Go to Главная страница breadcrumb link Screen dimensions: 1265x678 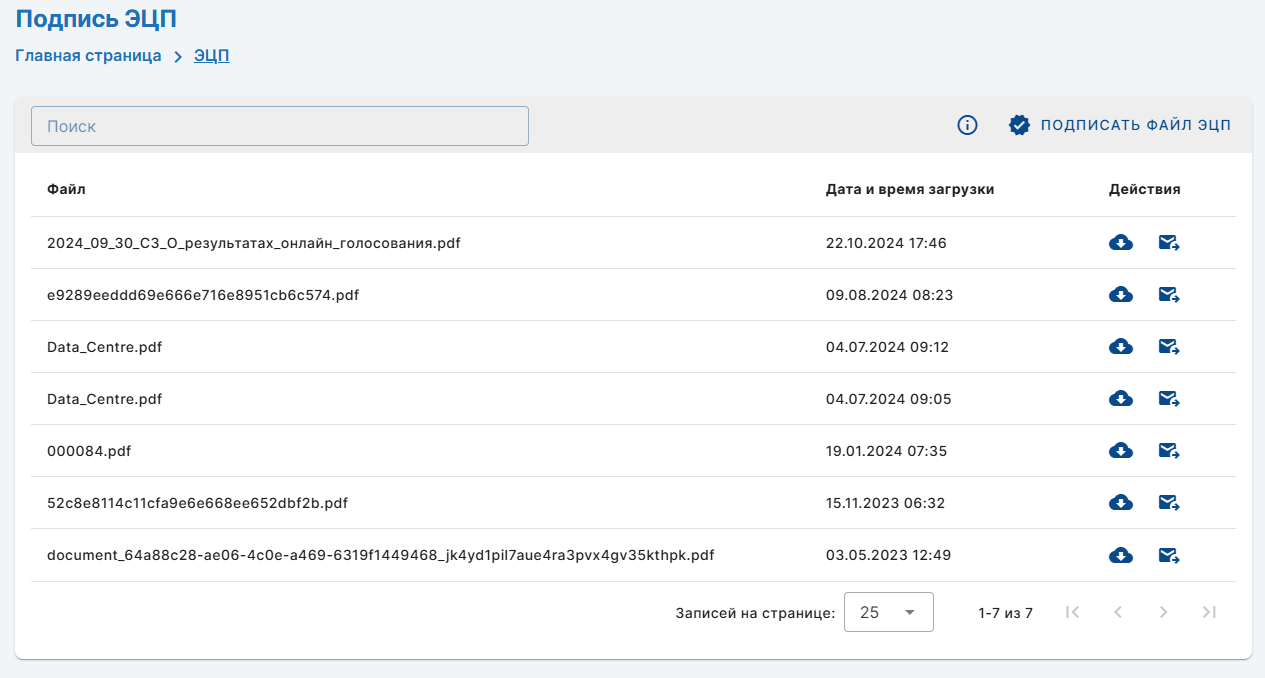pos(88,56)
